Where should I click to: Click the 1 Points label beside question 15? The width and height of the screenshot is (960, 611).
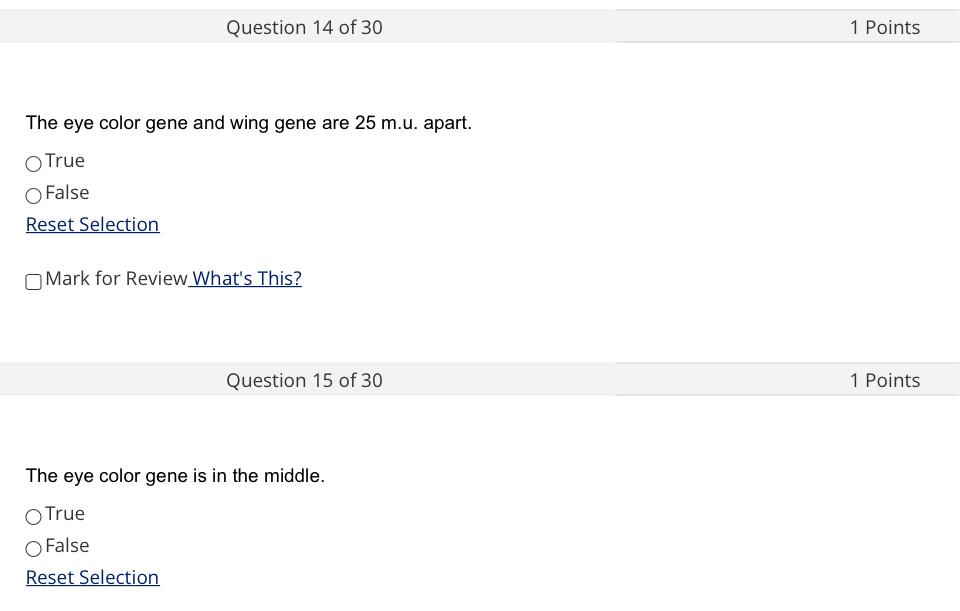click(x=884, y=380)
